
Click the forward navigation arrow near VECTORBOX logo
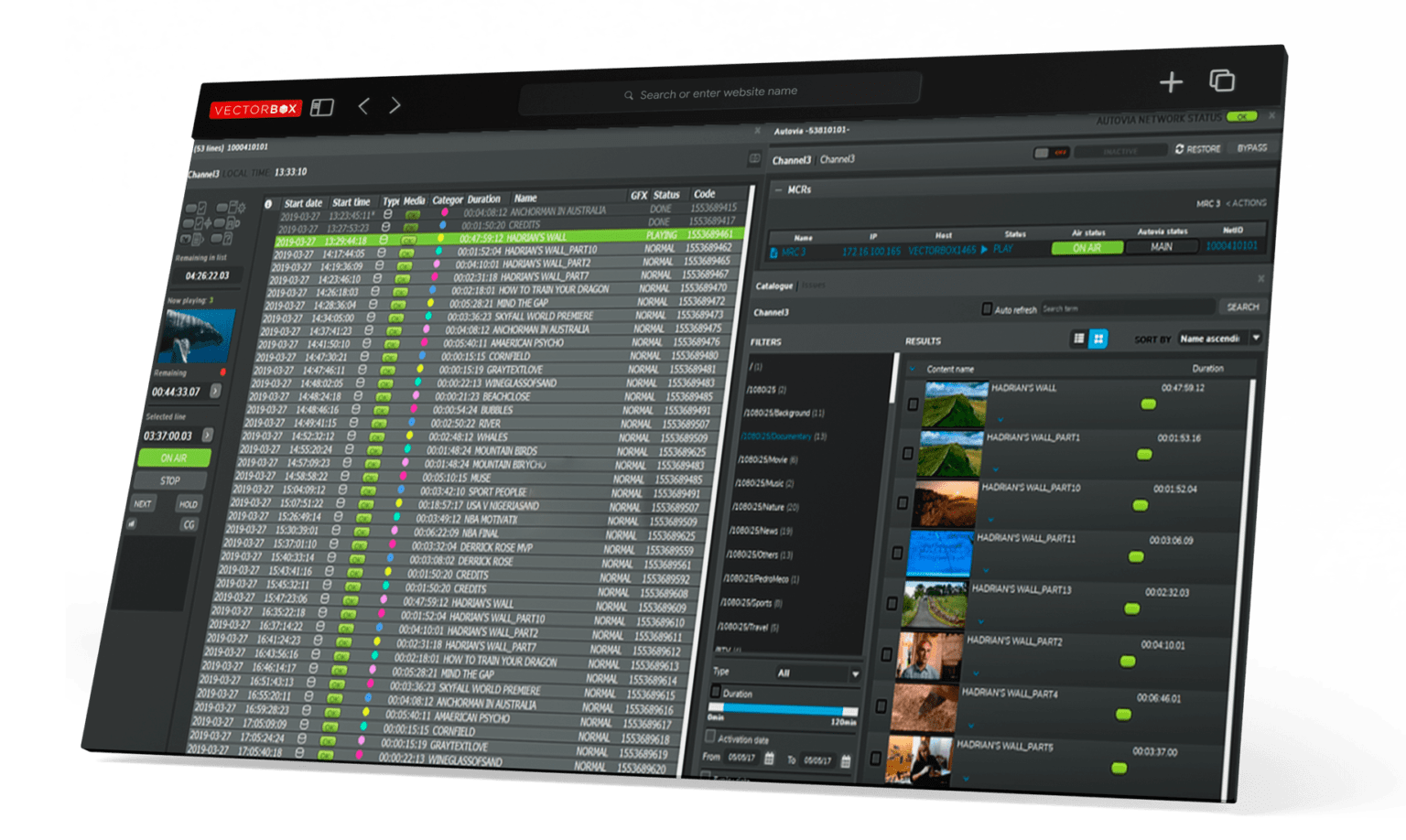[x=395, y=105]
